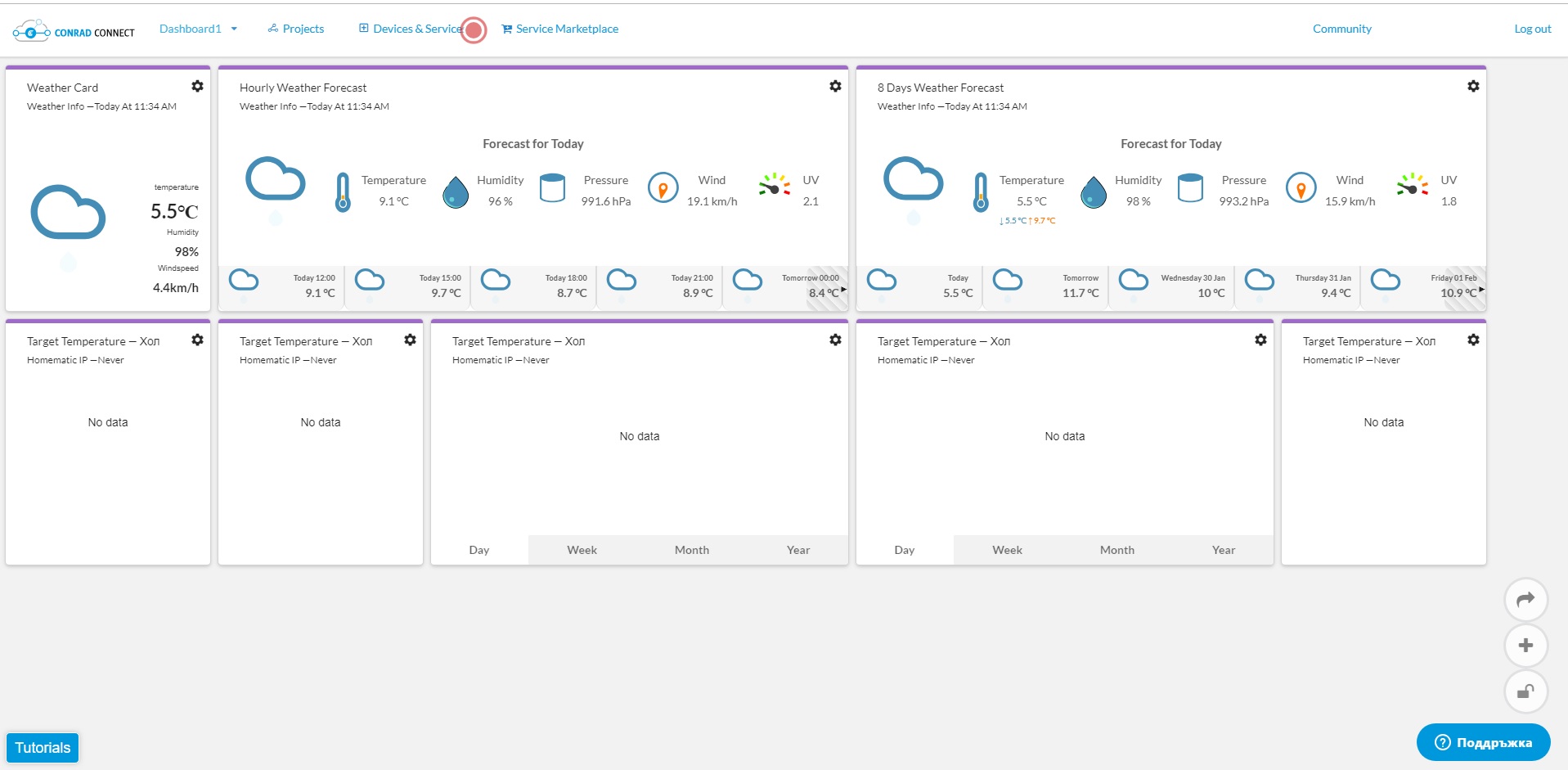Open settings gear on Weather Card widget
Screen dimensions: 1568x770
(197, 86)
